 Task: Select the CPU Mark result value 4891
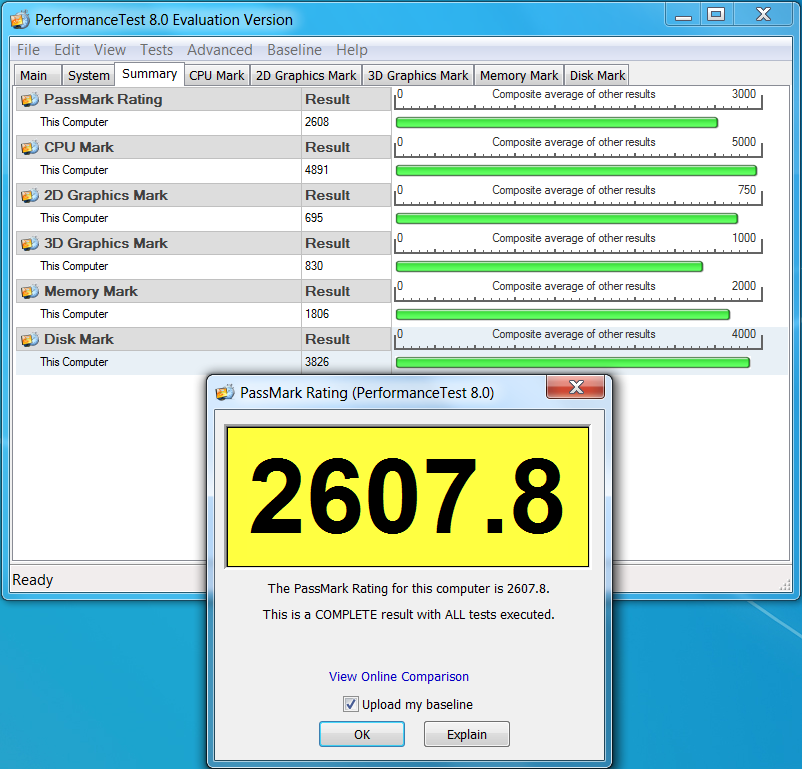pyautogui.click(x=317, y=170)
